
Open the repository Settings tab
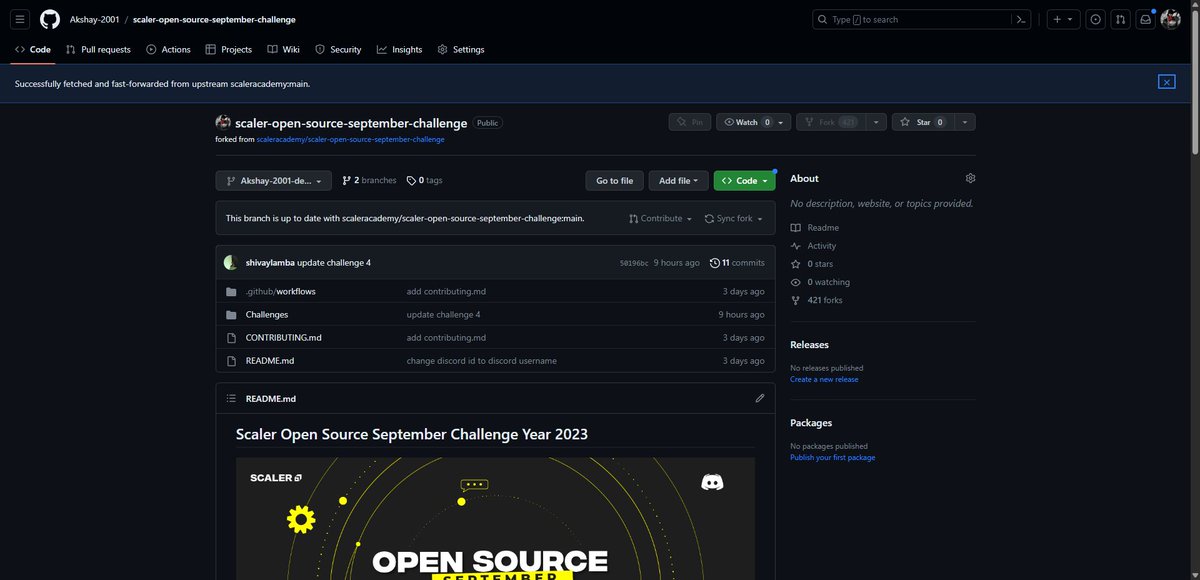point(461,49)
